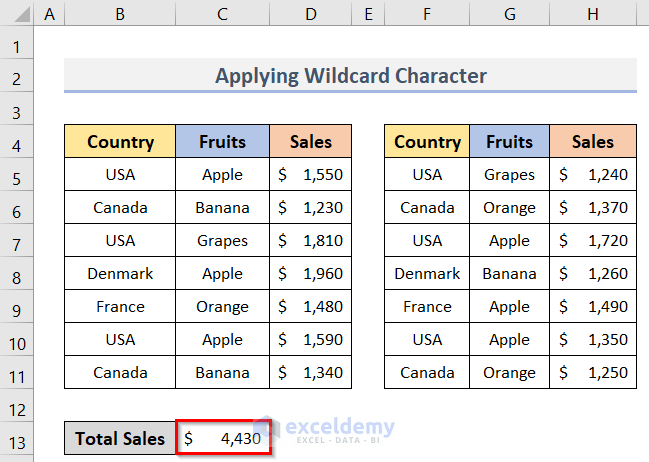Click the Total Sales label cell

point(120,439)
